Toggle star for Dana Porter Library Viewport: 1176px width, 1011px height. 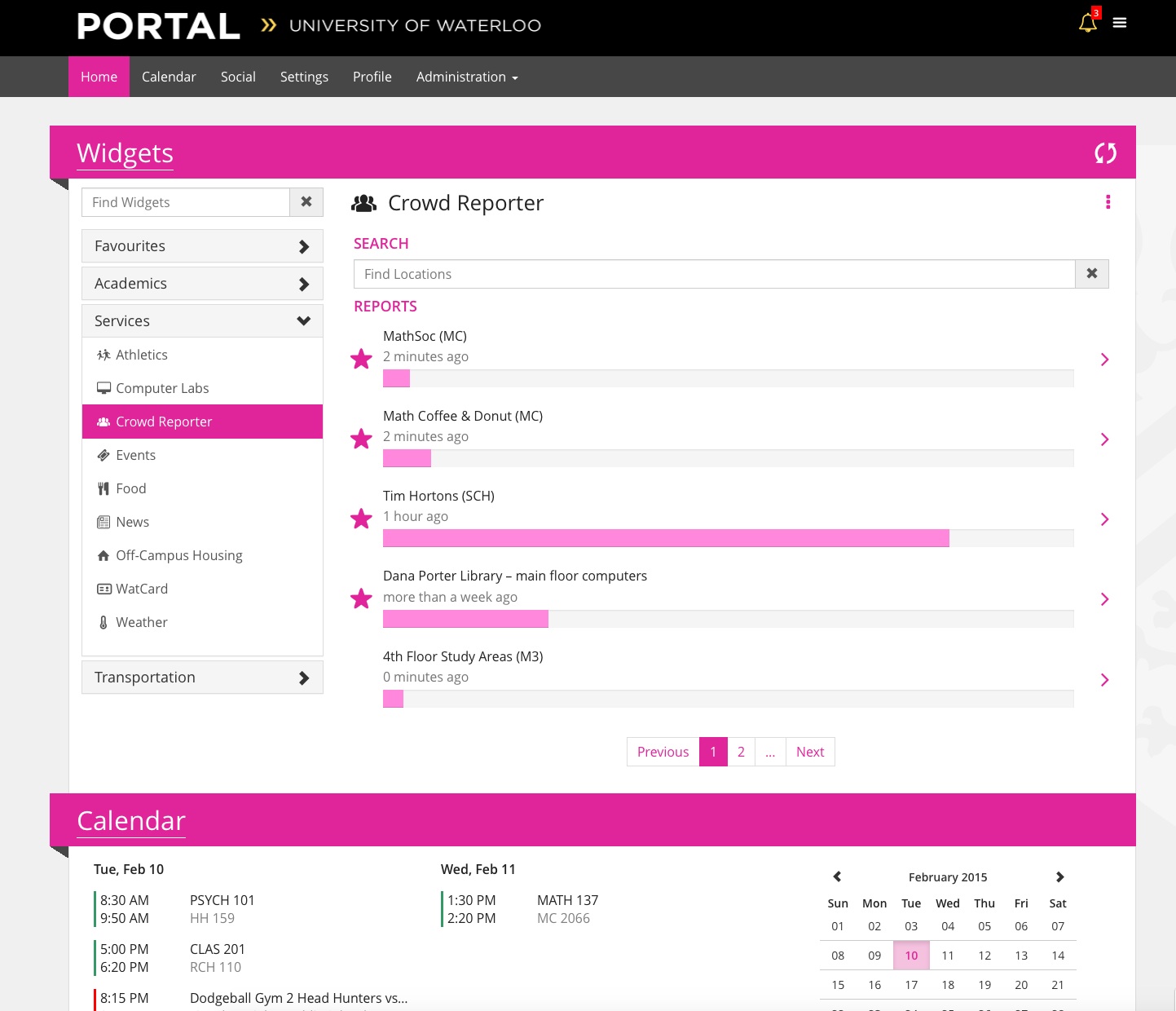point(361,598)
